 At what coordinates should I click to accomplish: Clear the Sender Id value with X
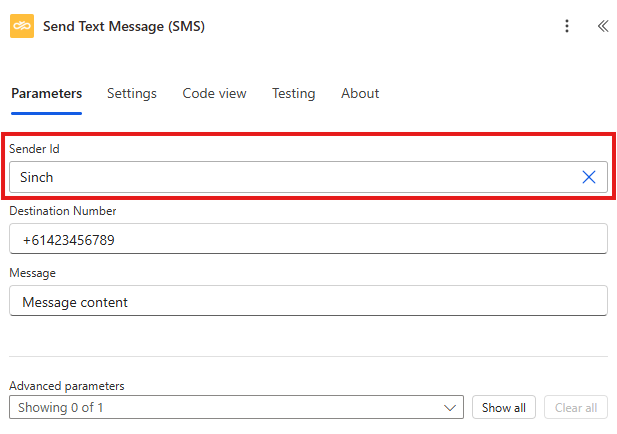pyautogui.click(x=589, y=177)
